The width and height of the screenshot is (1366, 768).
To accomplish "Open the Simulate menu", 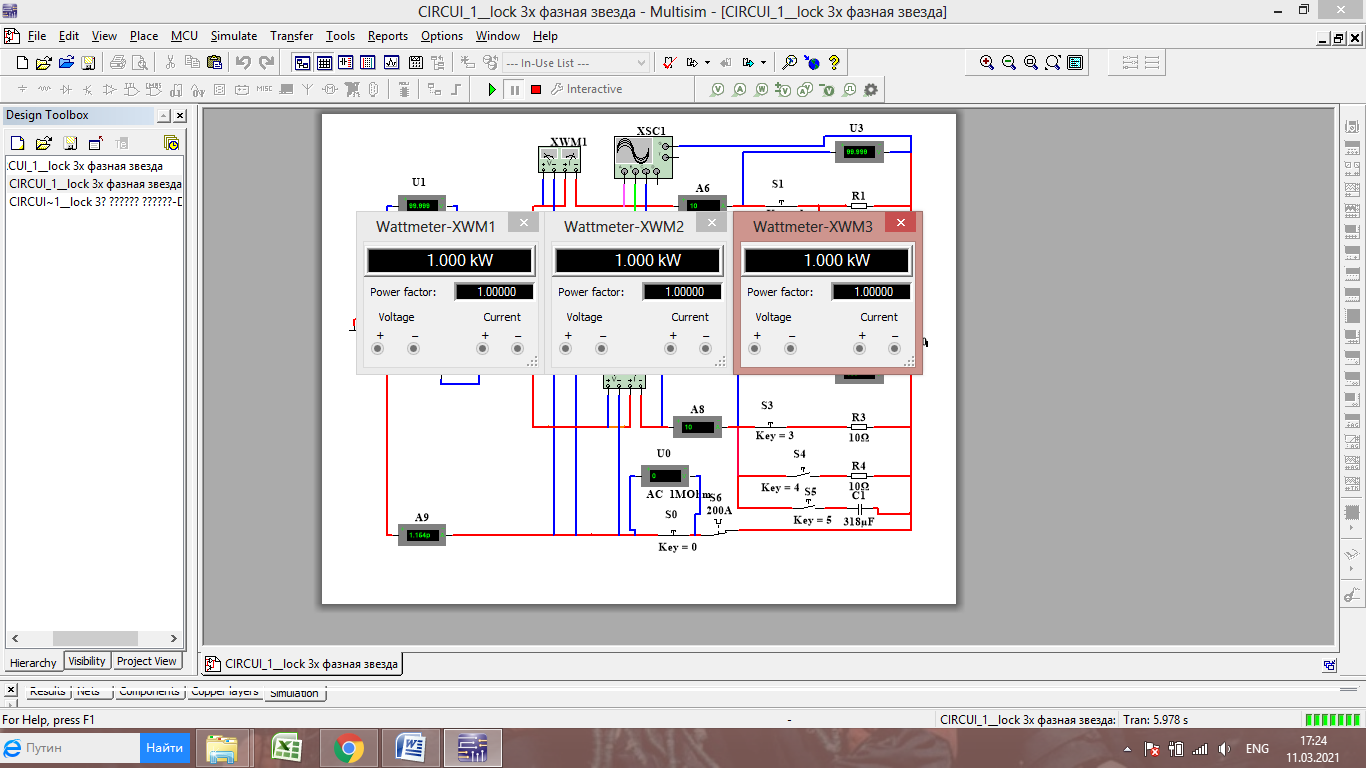I will pos(233,36).
